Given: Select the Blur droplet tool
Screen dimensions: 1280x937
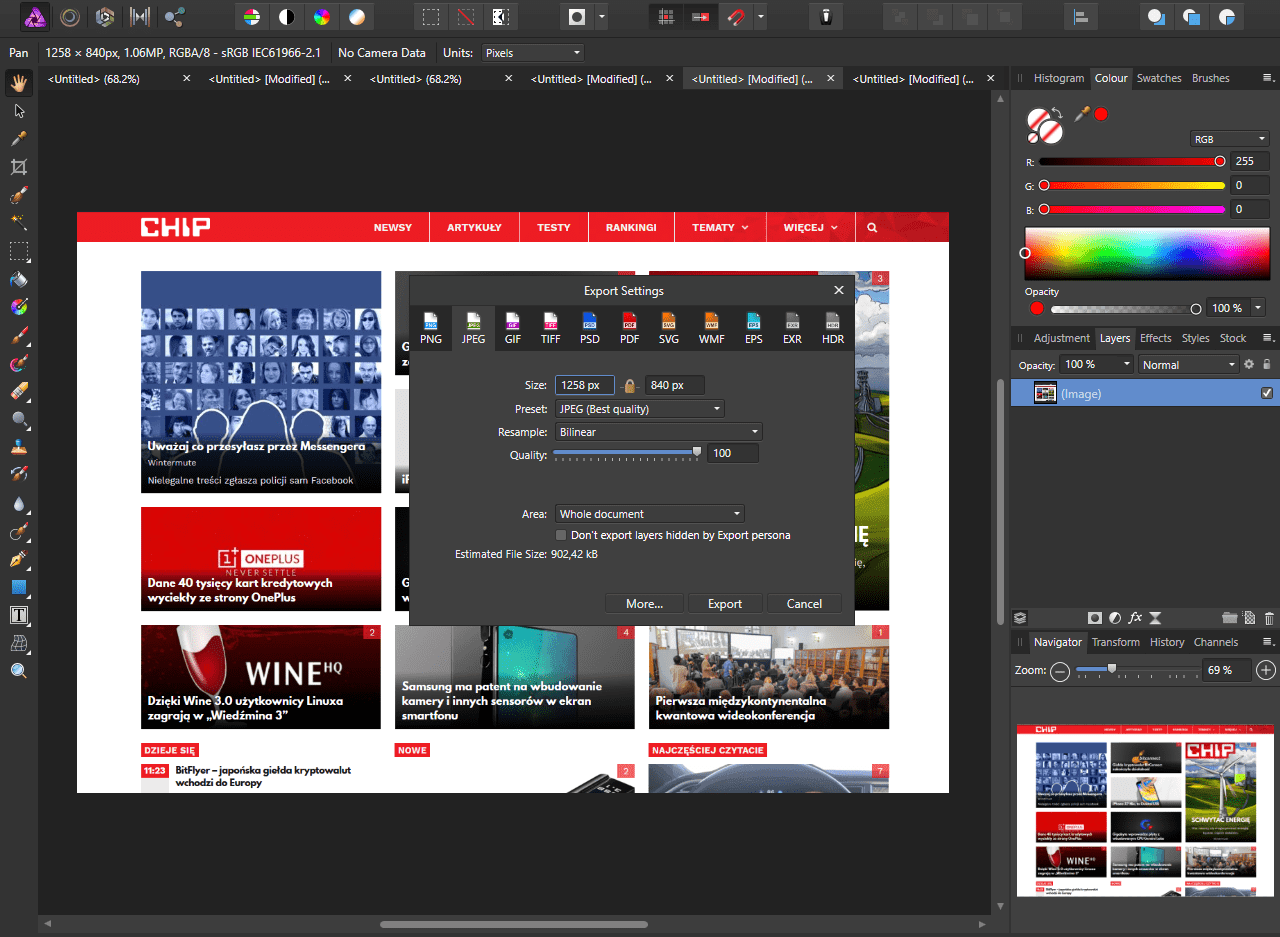Looking at the screenshot, I should pos(18,503).
